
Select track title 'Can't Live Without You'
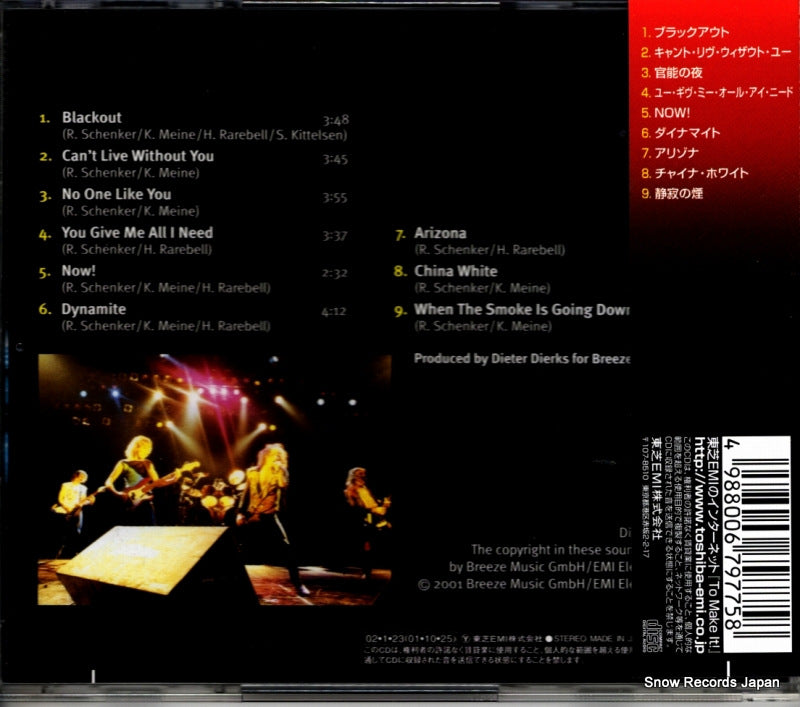point(138,156)
